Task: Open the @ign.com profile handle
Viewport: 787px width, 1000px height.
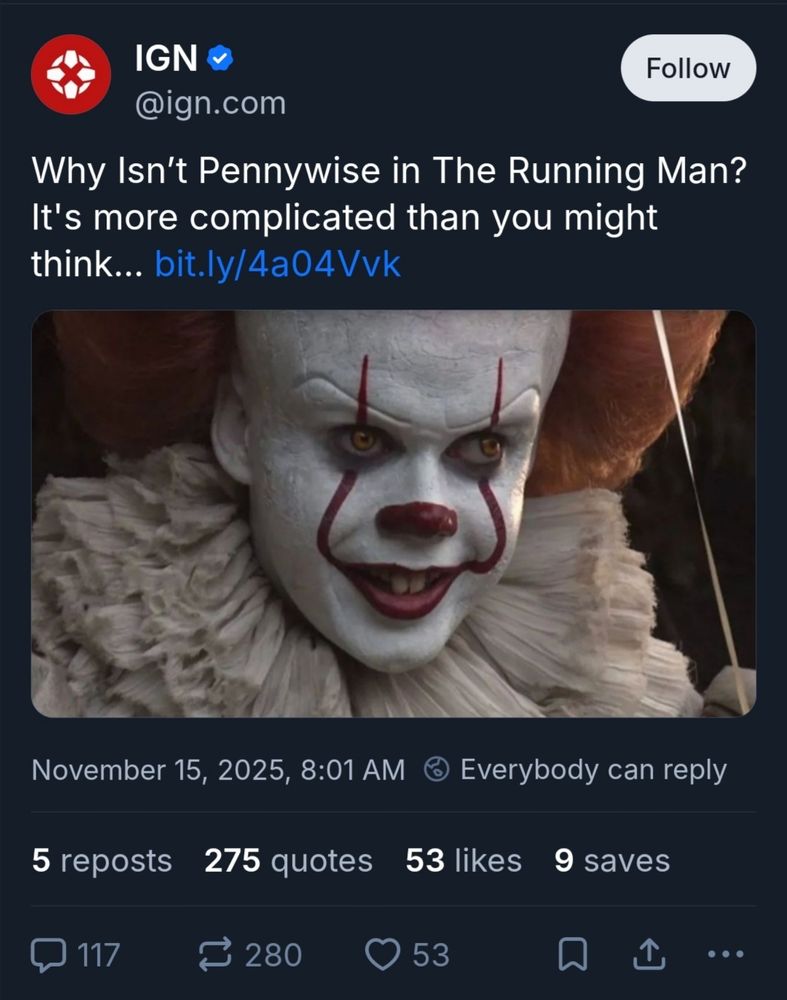Action: coord(207,101)
